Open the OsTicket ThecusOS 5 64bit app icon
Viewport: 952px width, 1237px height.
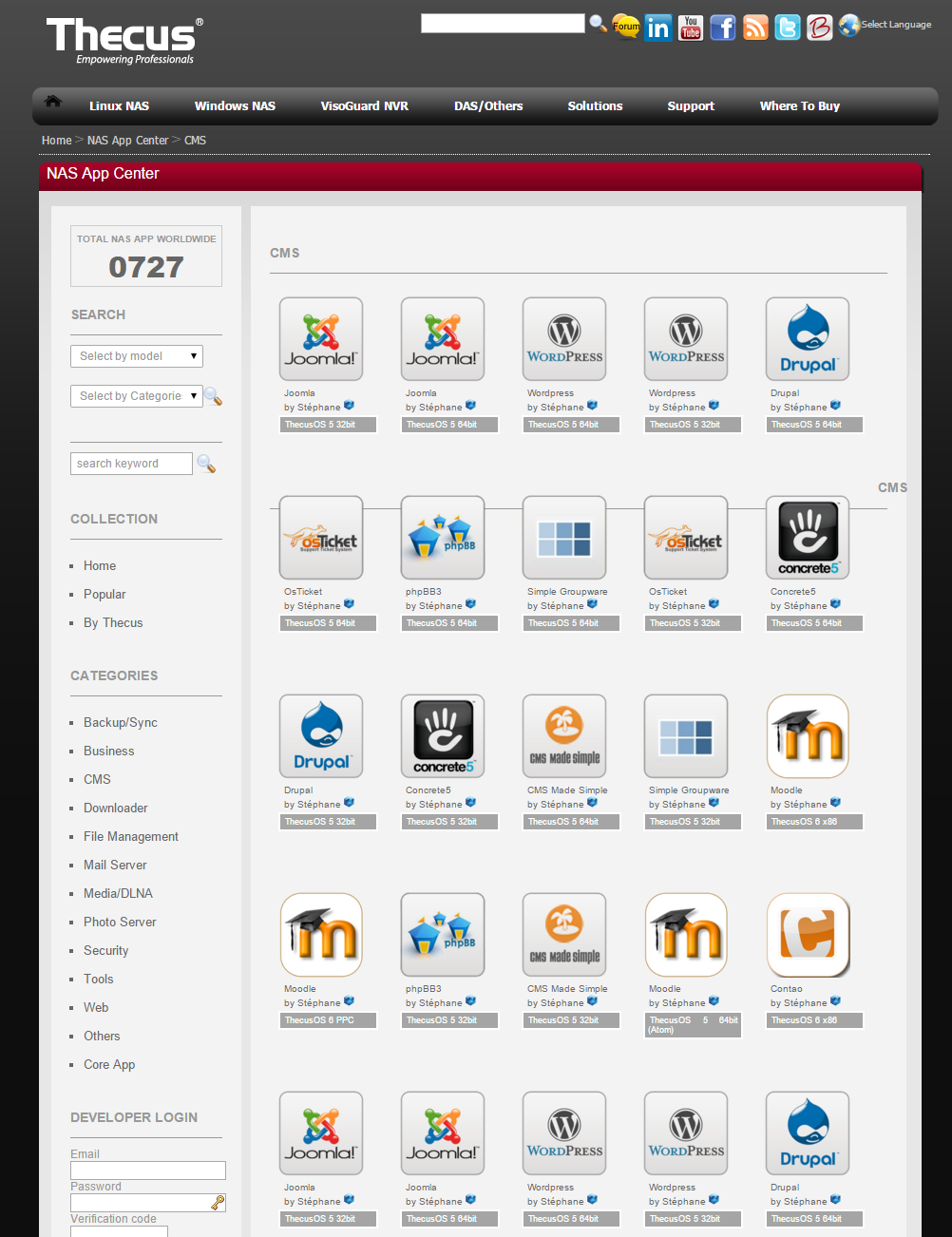321,538
